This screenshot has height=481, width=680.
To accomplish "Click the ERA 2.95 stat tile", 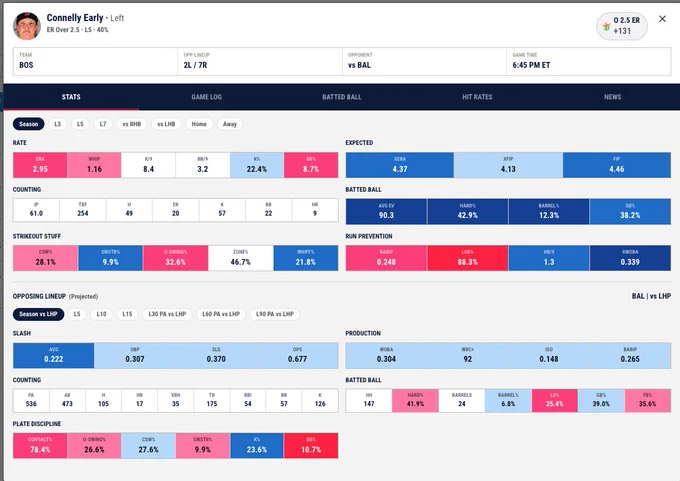I will pyautogui.click(x=40, y=165).
